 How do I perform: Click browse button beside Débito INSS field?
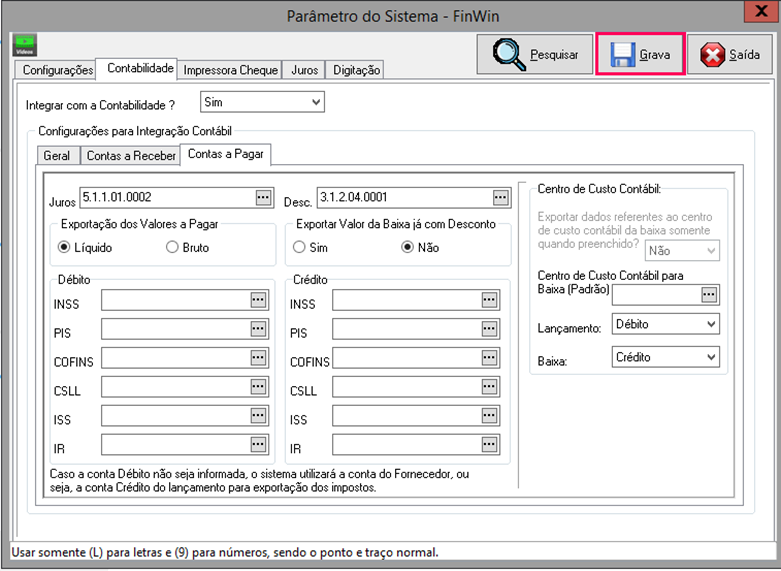(x=258, y=299)
